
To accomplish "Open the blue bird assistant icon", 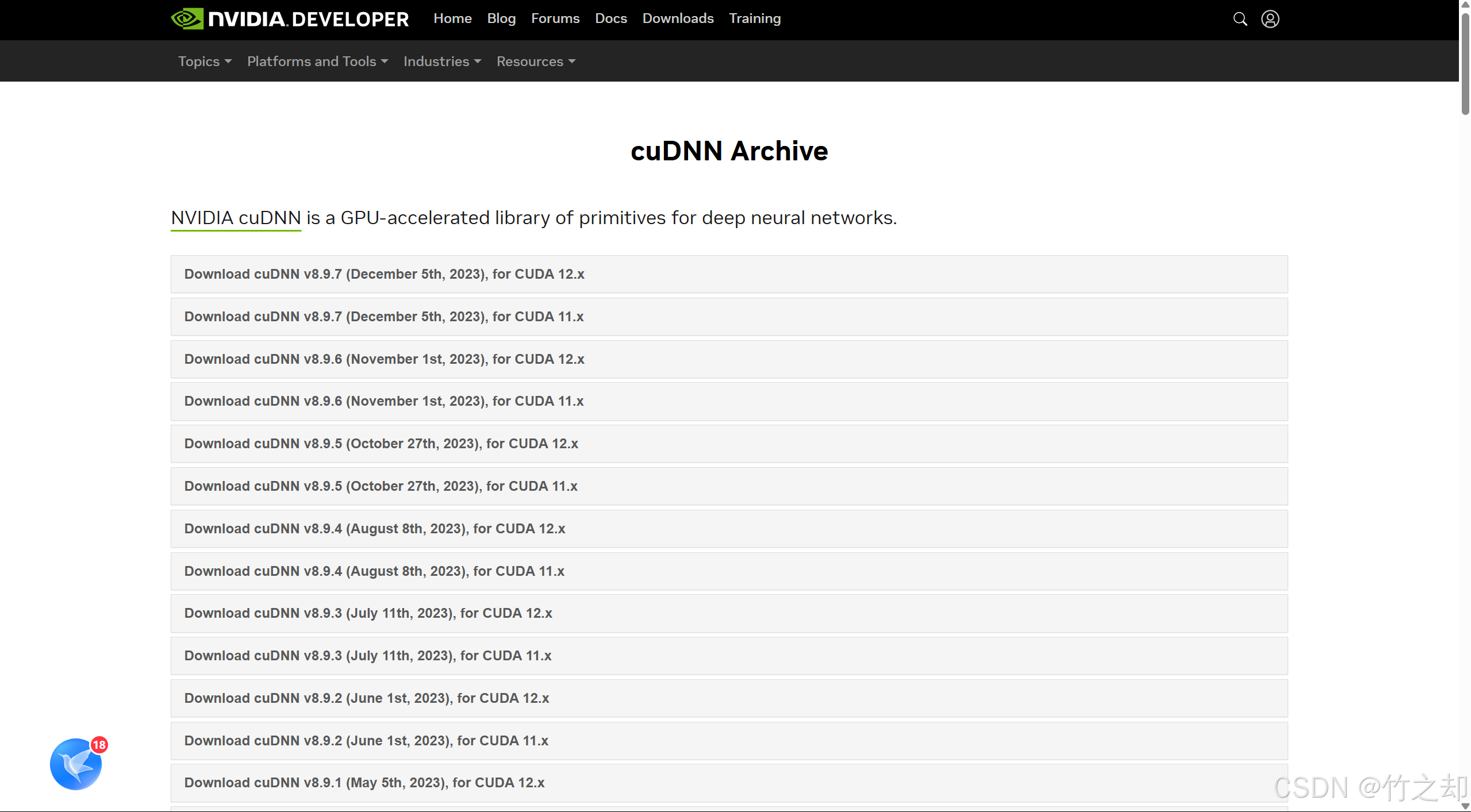I will point(76,764).
